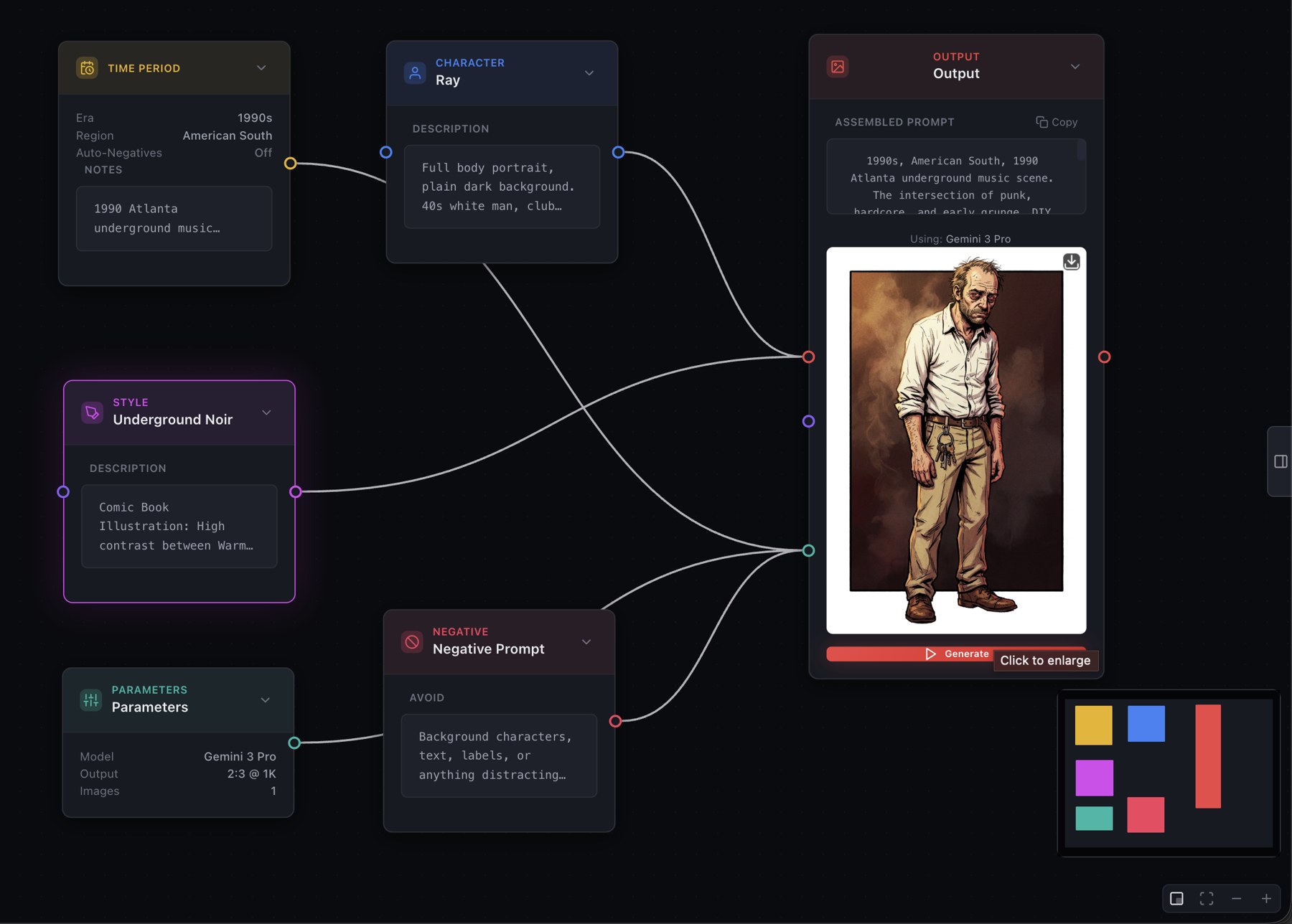Collapse the Negative Prompt node
The height and width of the screenshot is (924, 1292).
pos(586,641)
